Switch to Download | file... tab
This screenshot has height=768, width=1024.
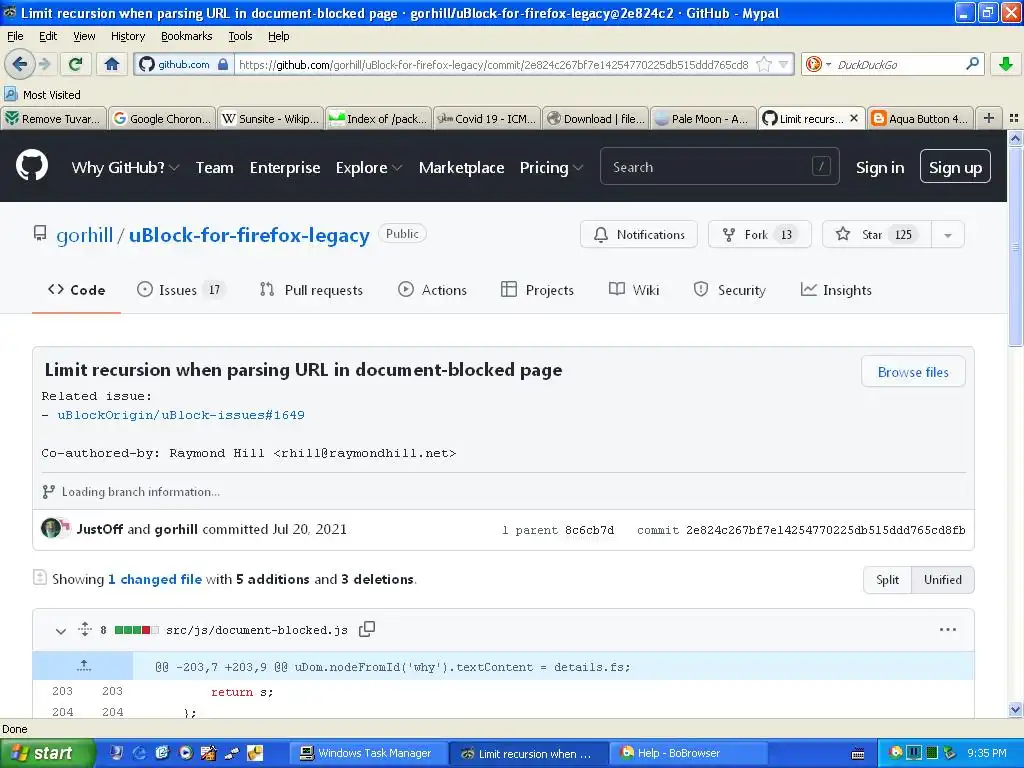[x=596, y=118]
